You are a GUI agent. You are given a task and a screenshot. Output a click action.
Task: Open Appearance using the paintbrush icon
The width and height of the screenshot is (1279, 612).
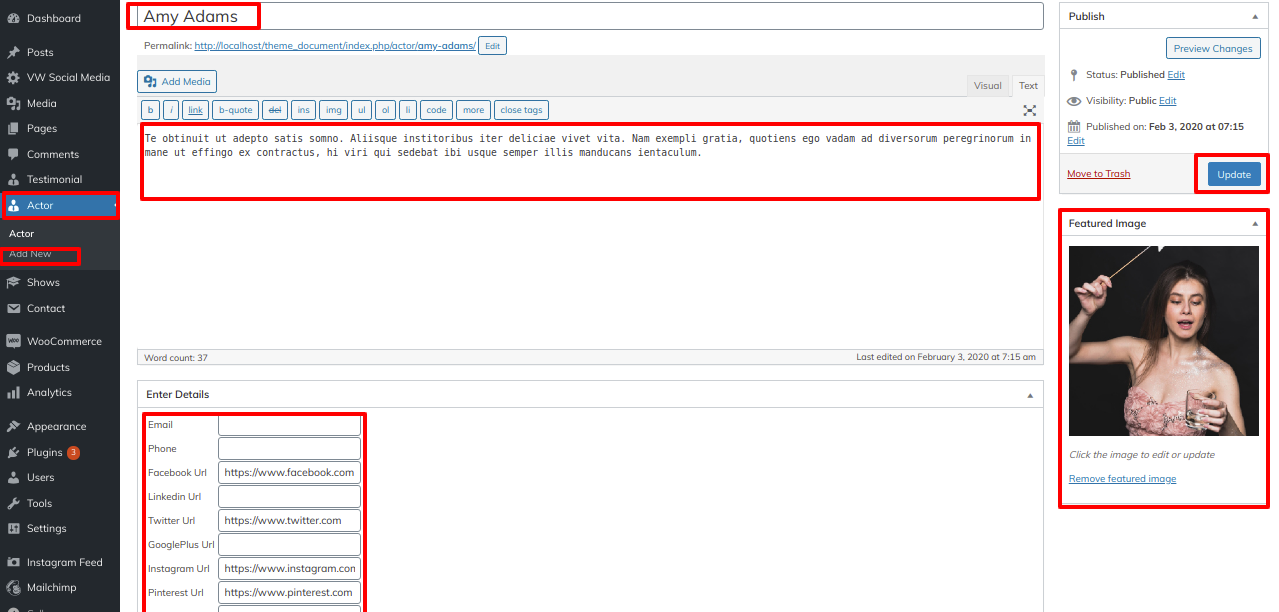pyautogui.click(x=13, y=426)
